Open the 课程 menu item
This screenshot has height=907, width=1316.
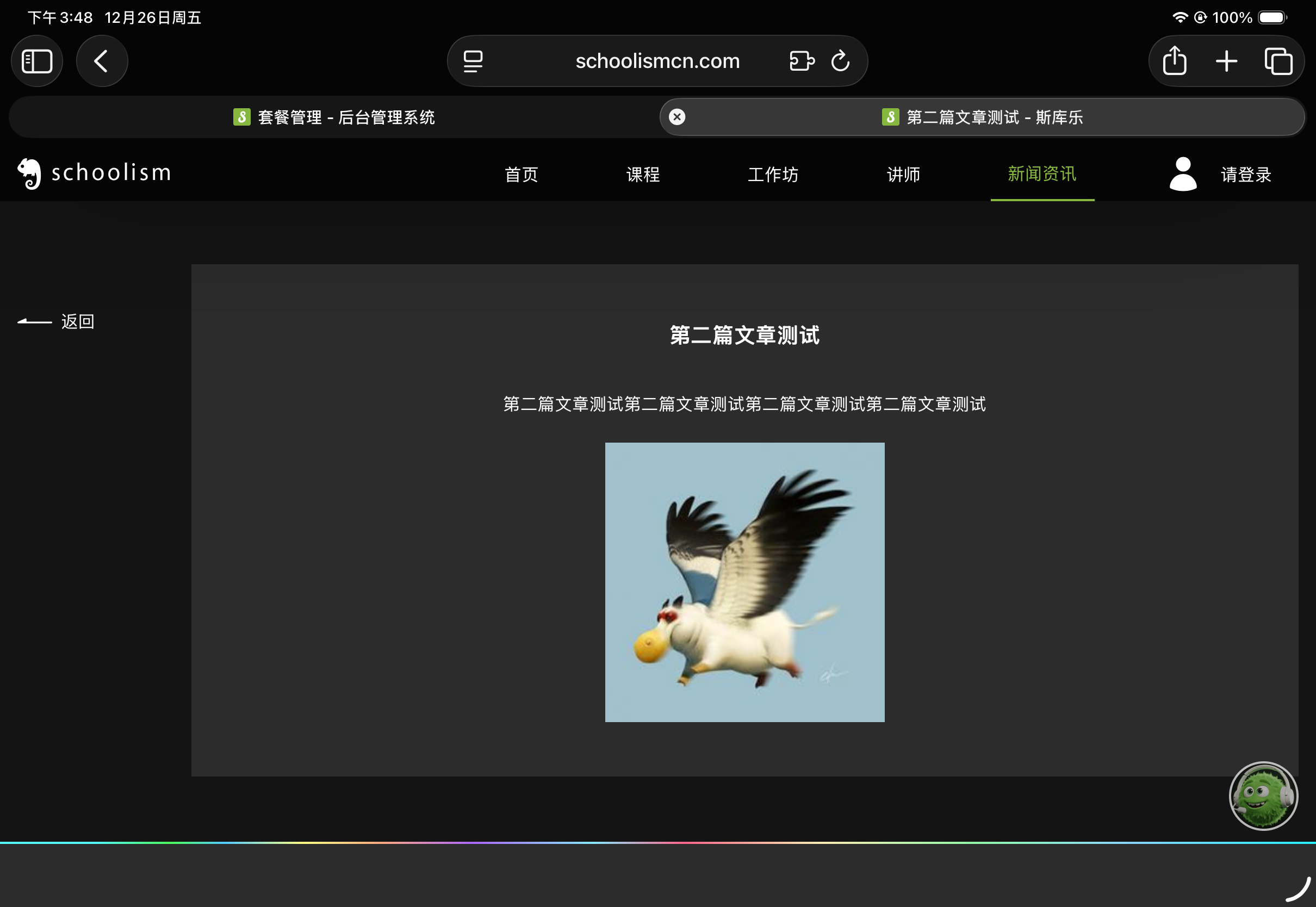(643, 175)
